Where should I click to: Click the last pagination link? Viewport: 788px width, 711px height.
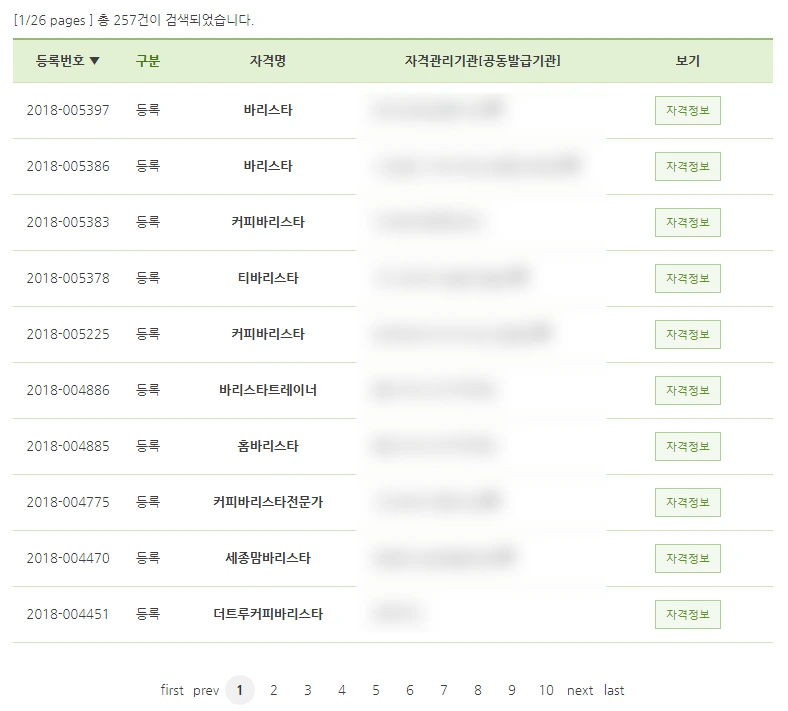(614, 690)
